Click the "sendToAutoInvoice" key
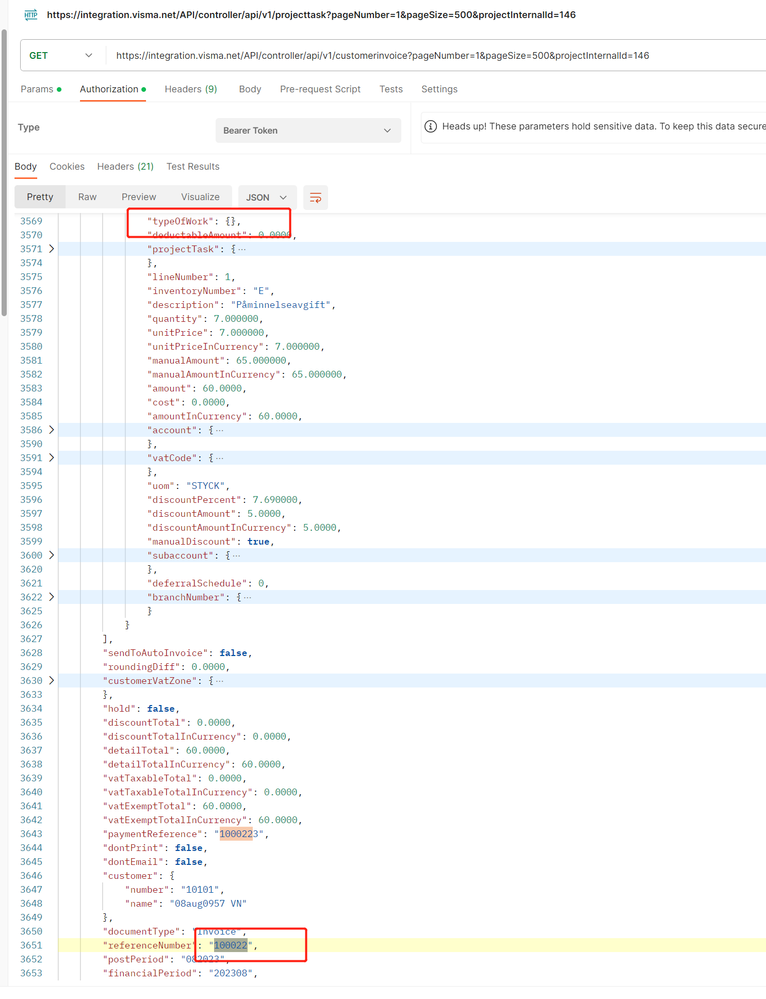This screenshot has width=766, height=999. (x=155, y=653)
